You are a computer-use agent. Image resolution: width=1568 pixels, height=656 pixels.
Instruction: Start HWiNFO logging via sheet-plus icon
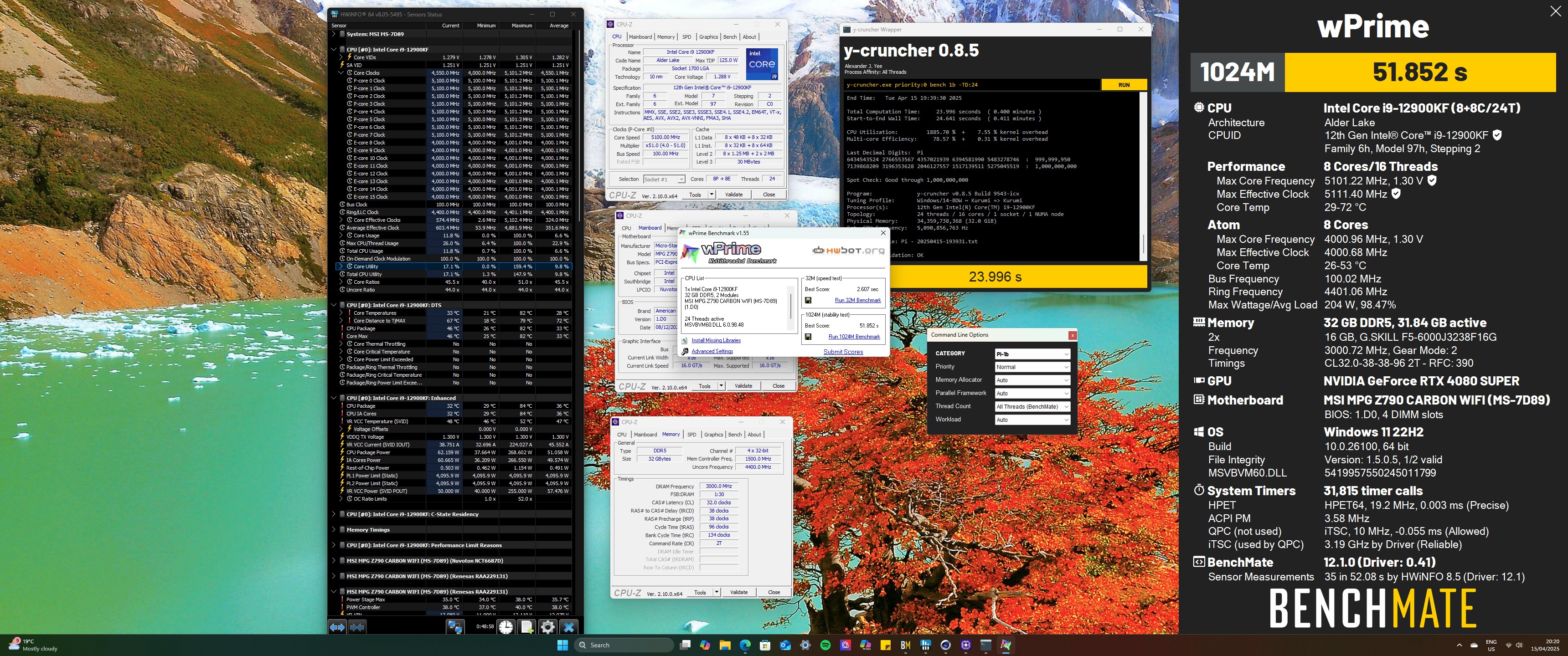click(527, 627)
